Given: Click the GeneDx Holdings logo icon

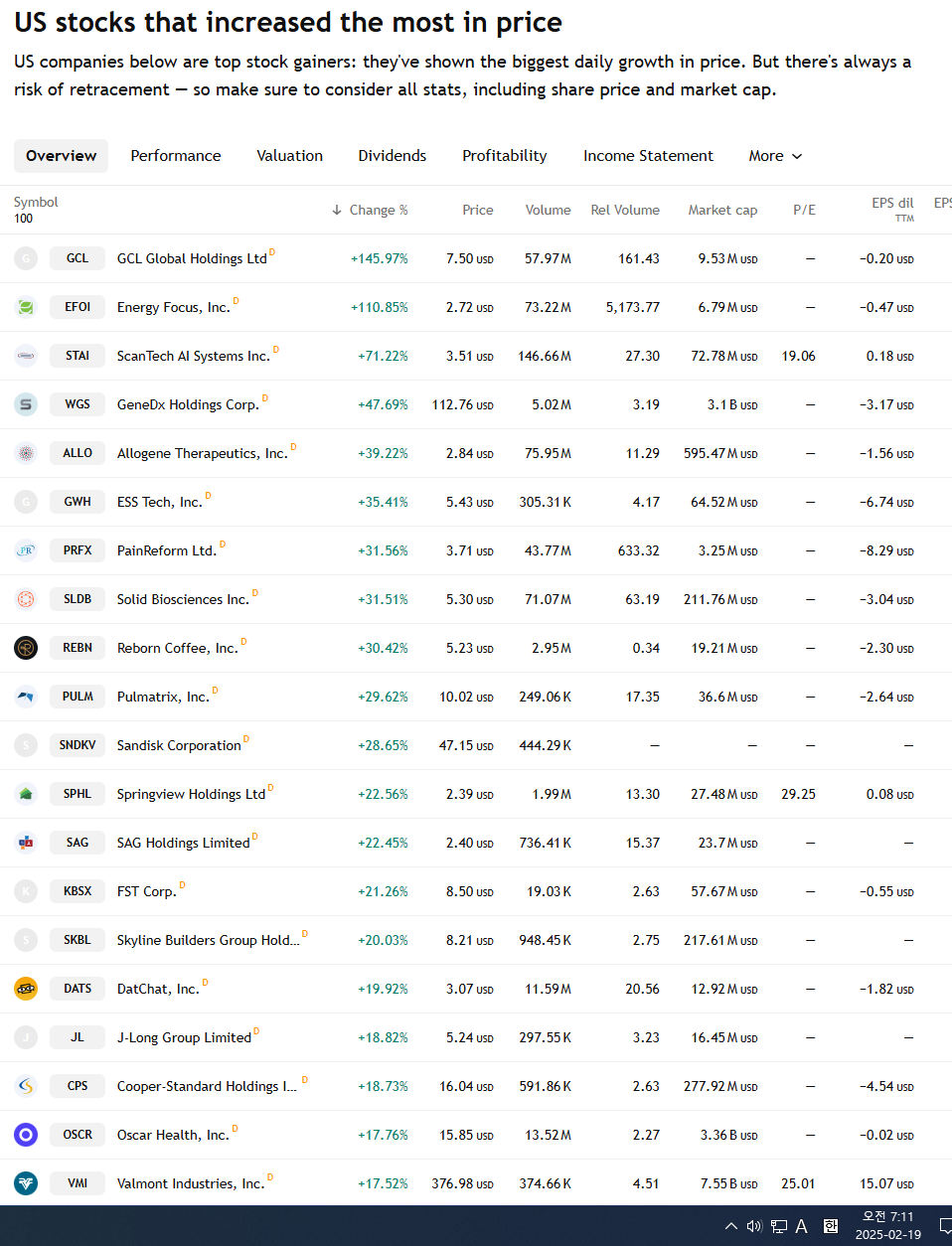Looking at the screenshot, I should click(26, 404).
